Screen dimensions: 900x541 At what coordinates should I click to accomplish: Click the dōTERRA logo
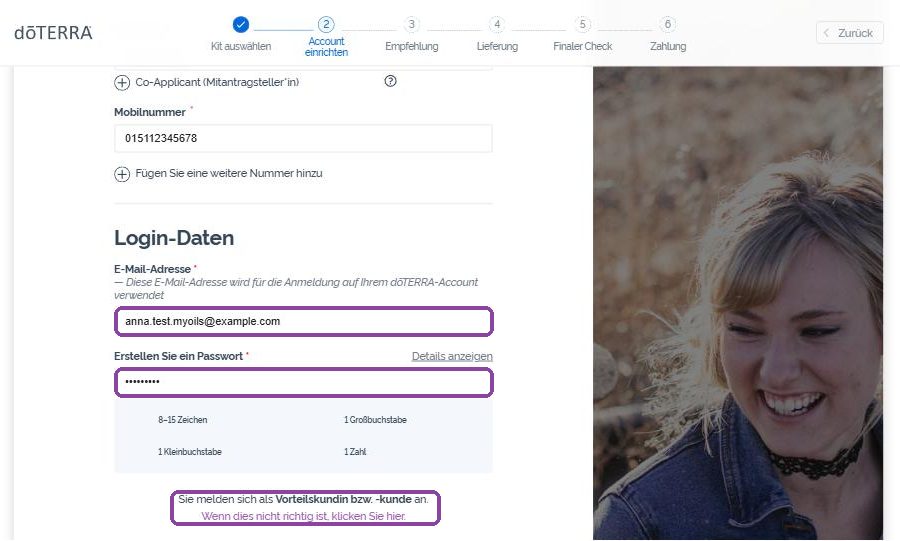(53, 33)
